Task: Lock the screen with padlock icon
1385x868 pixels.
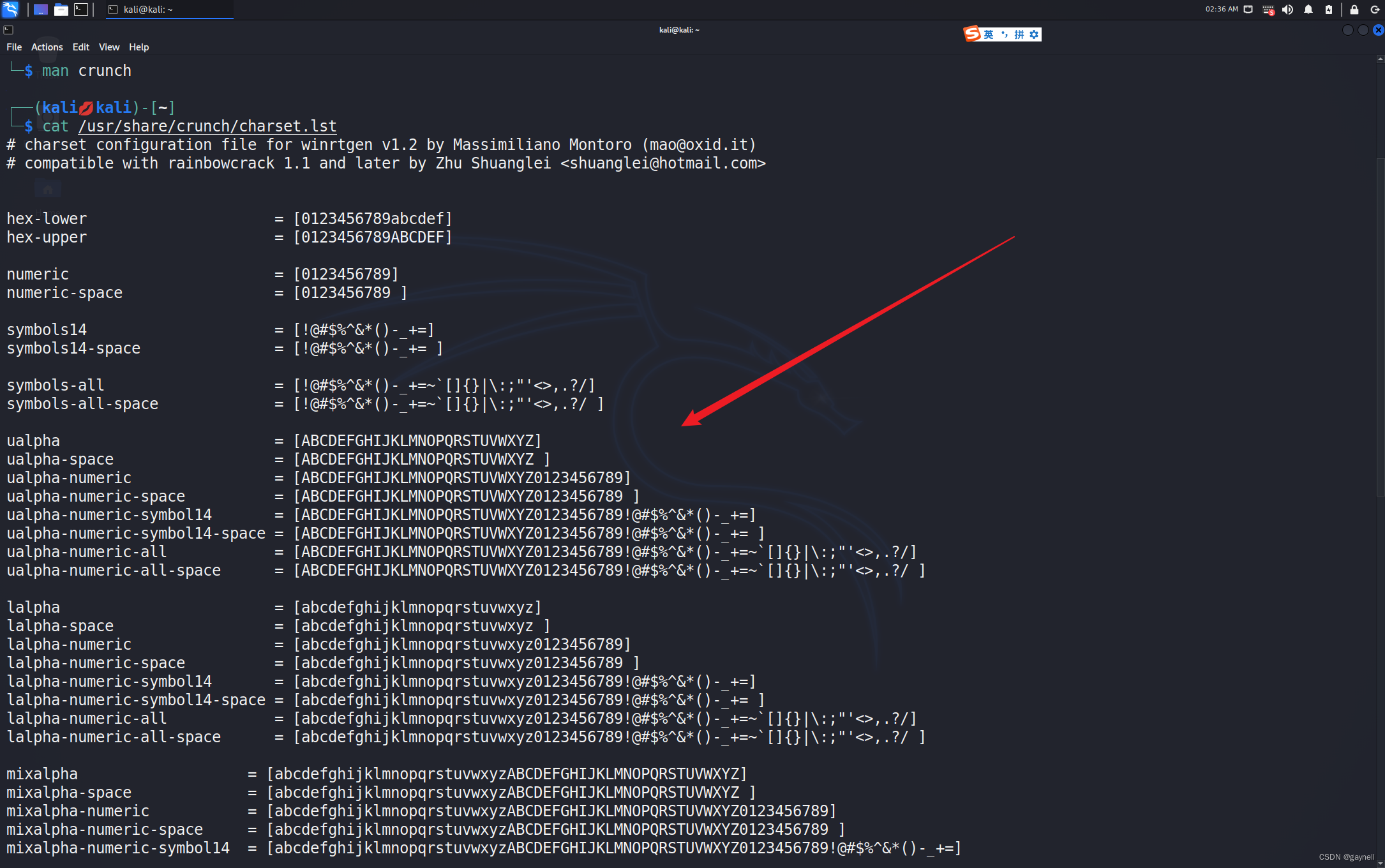Action: tap(1354, 10)
